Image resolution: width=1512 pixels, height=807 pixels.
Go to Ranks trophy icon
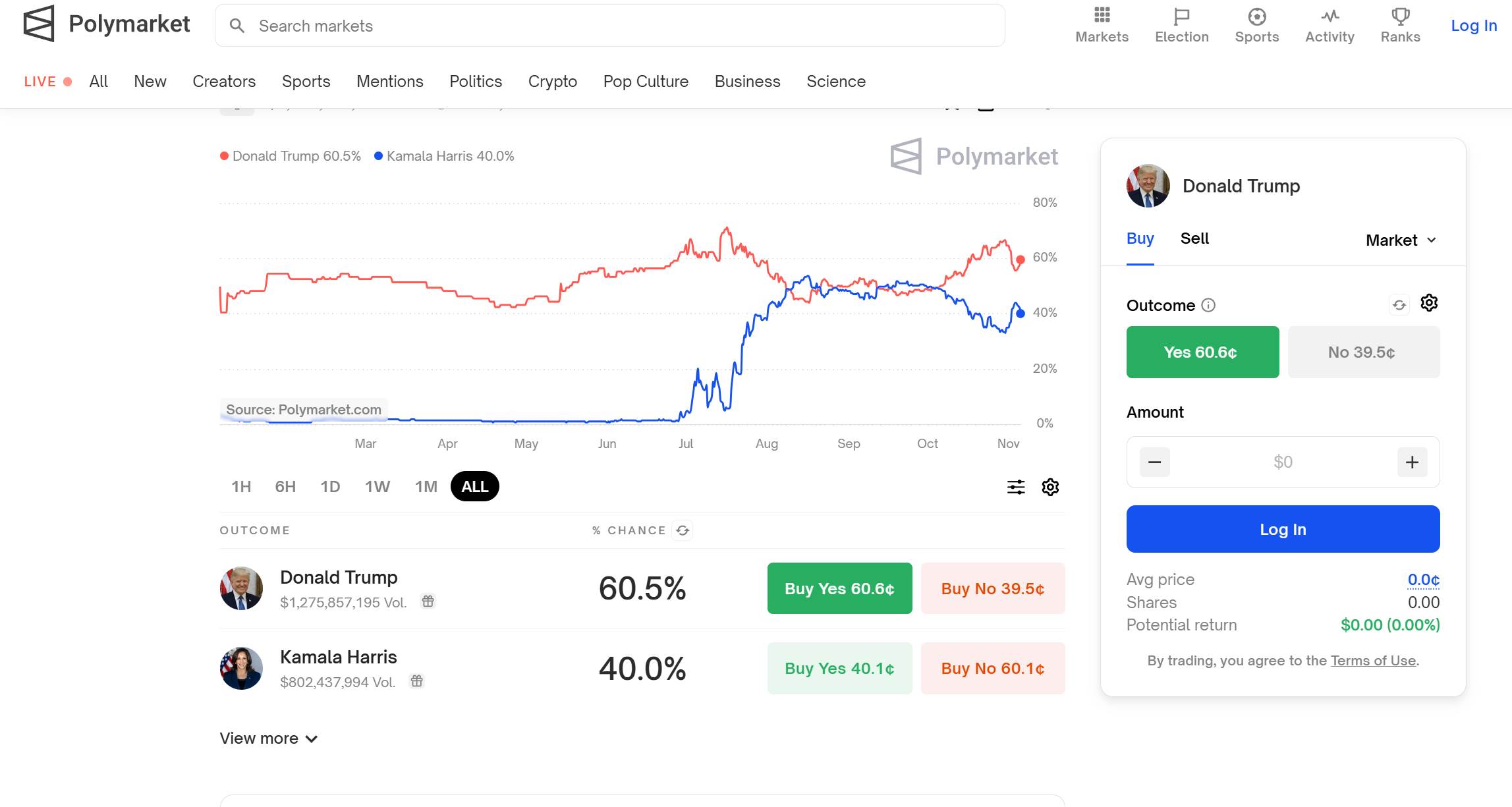click(1400, 16)
